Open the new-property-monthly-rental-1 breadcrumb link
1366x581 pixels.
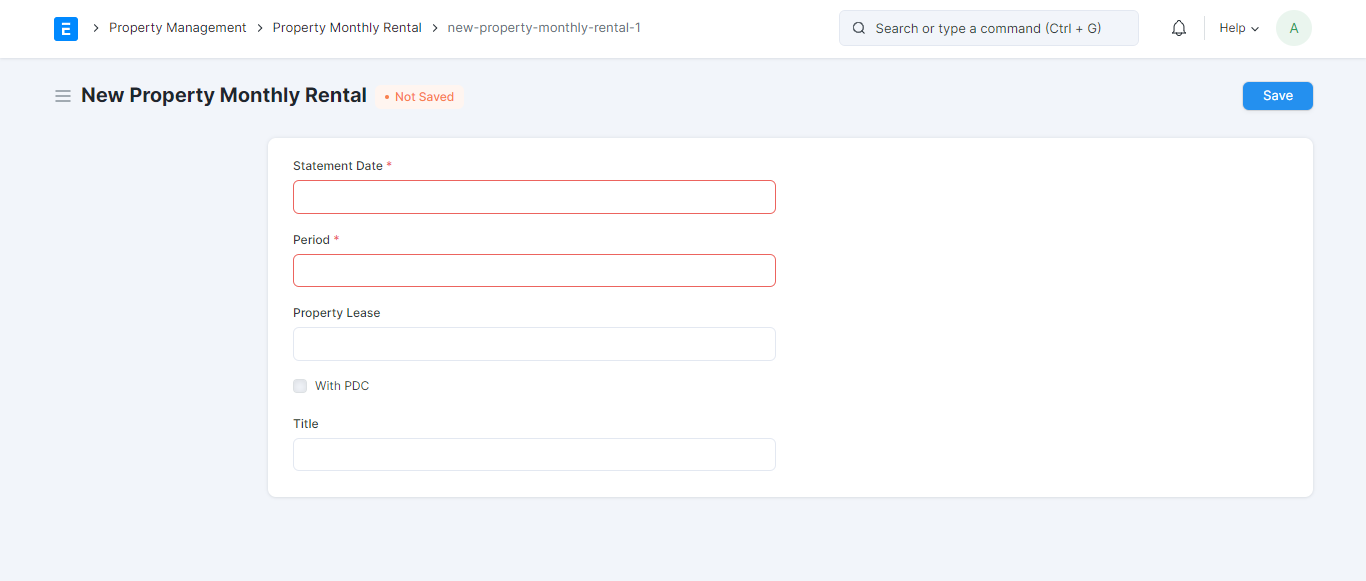pyautogui.click(x=543, y=27)
